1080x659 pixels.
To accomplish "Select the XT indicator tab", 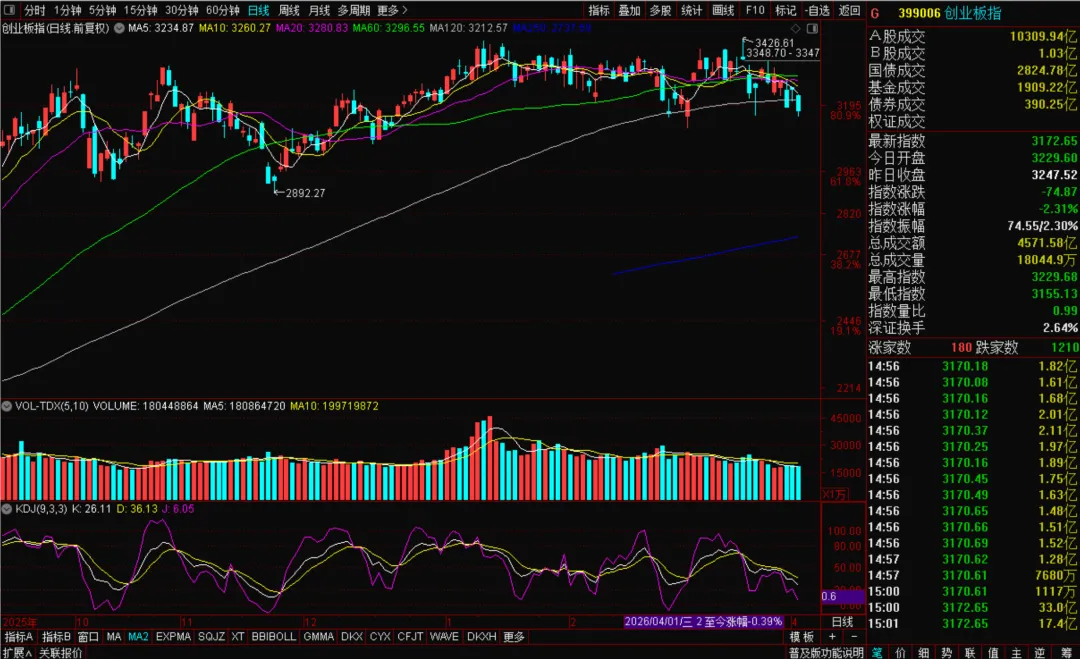I will pos(238,637).
